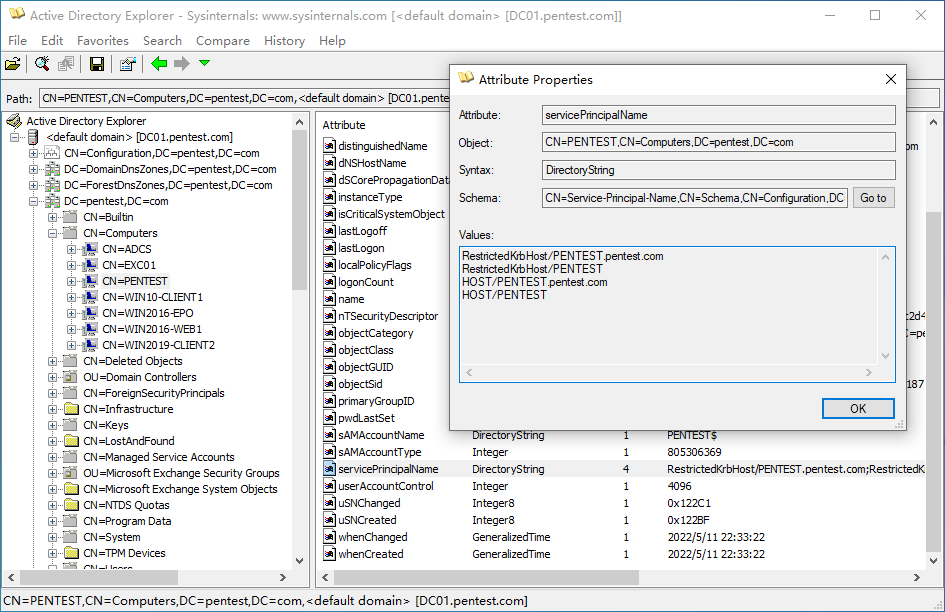Click the Schema path field
The image size is (945, 612).
pos(695,198)
